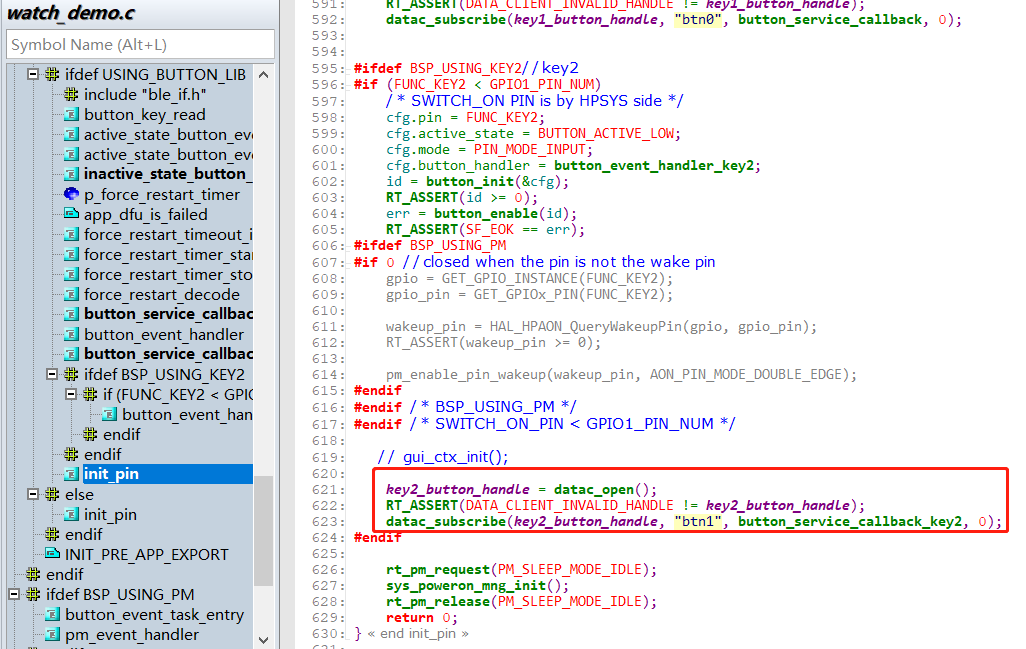Click the function icon for force_restart_timer_sto
The height and width of the screenshot is (649, 1026).
[71, 275]
